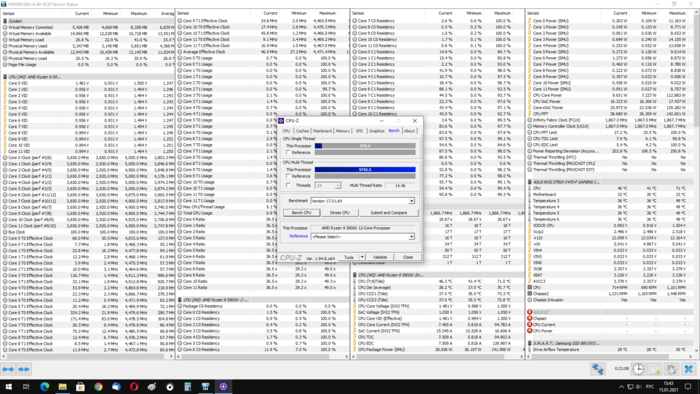Click the Validate button
This screenshot has width=700, height=394.
point(380,257)
